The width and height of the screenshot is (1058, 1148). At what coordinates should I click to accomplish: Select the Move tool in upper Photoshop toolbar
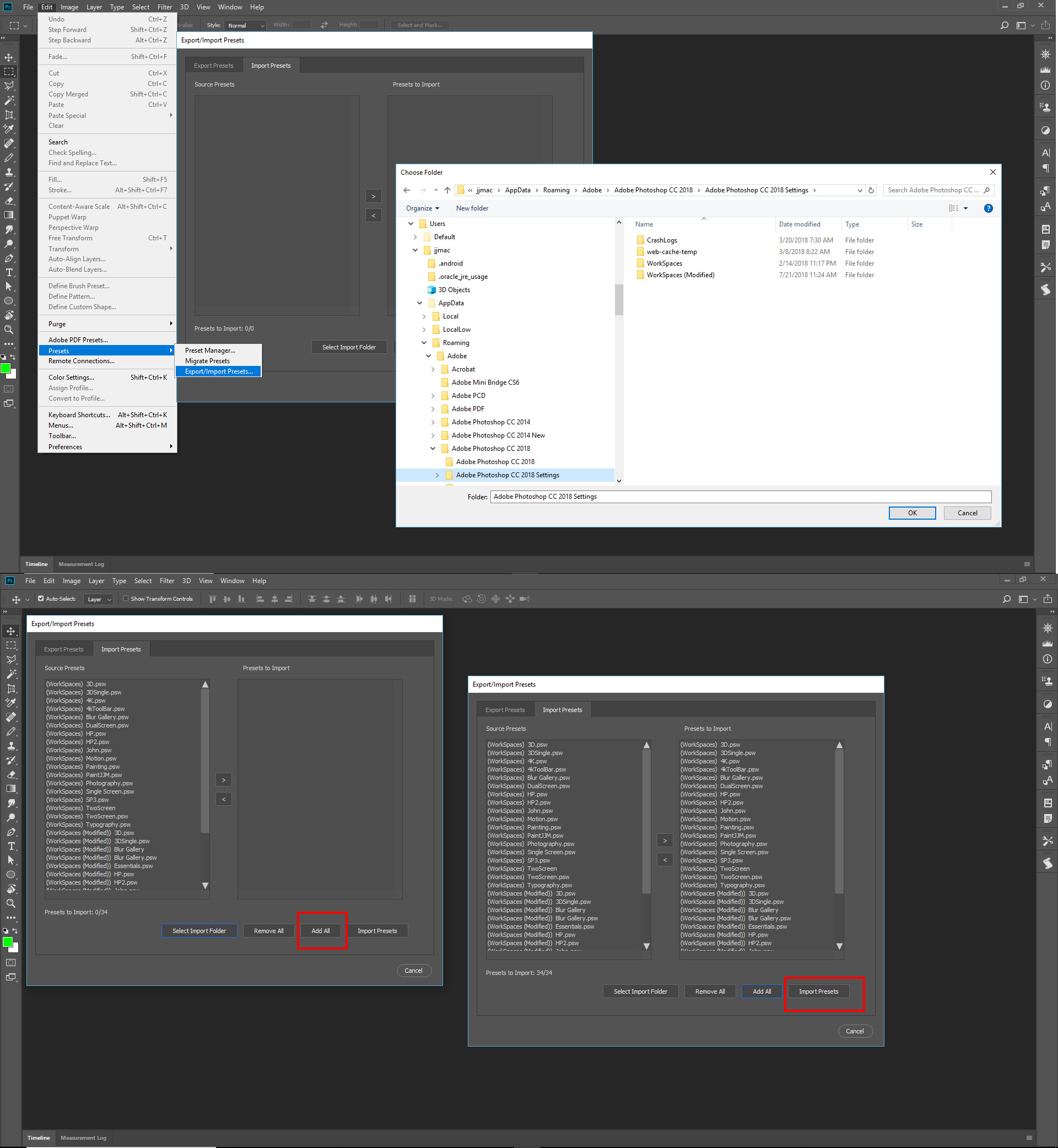tap(9, 58)
